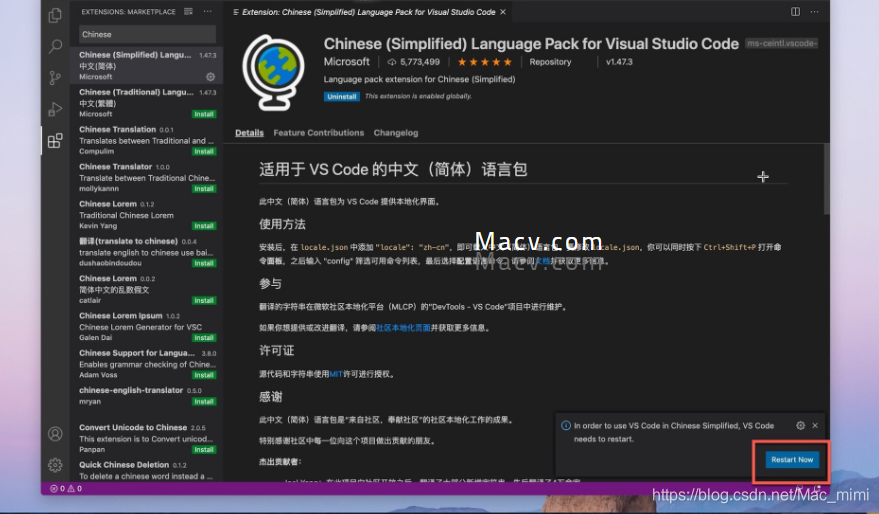This screenshot has height=514, width=879.
Task: Install Chinese Support for LanguageTool
Action: (x=203, y=375)
